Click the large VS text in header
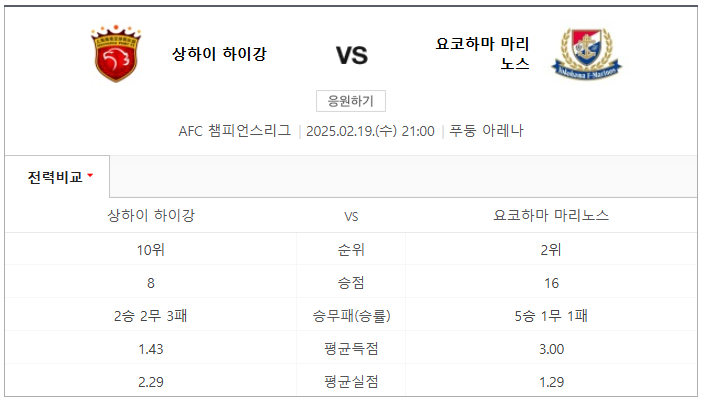Image resolution: width=704 pixels, height=401 pixels. point(352,56)
